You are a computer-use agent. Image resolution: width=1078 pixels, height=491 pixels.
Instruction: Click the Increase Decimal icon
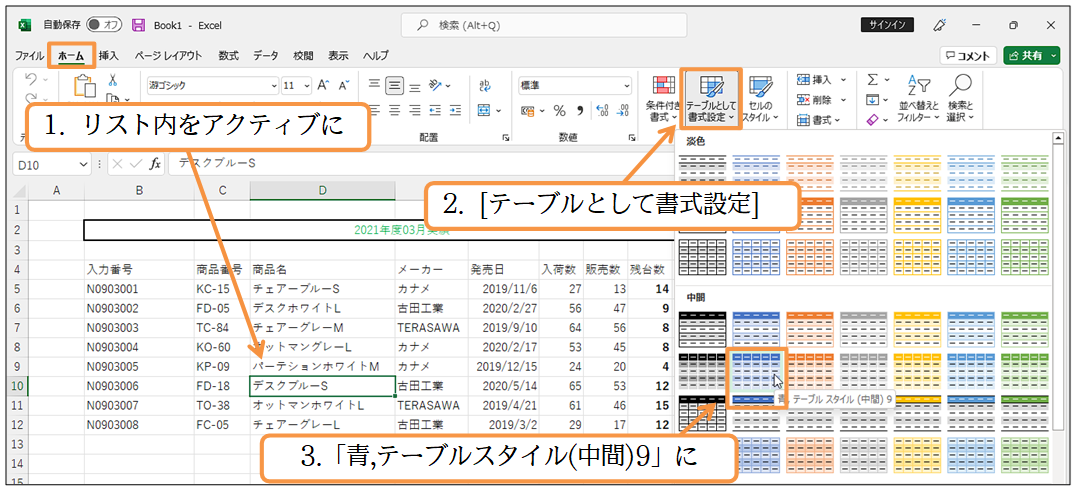click(x=602, y=110)
